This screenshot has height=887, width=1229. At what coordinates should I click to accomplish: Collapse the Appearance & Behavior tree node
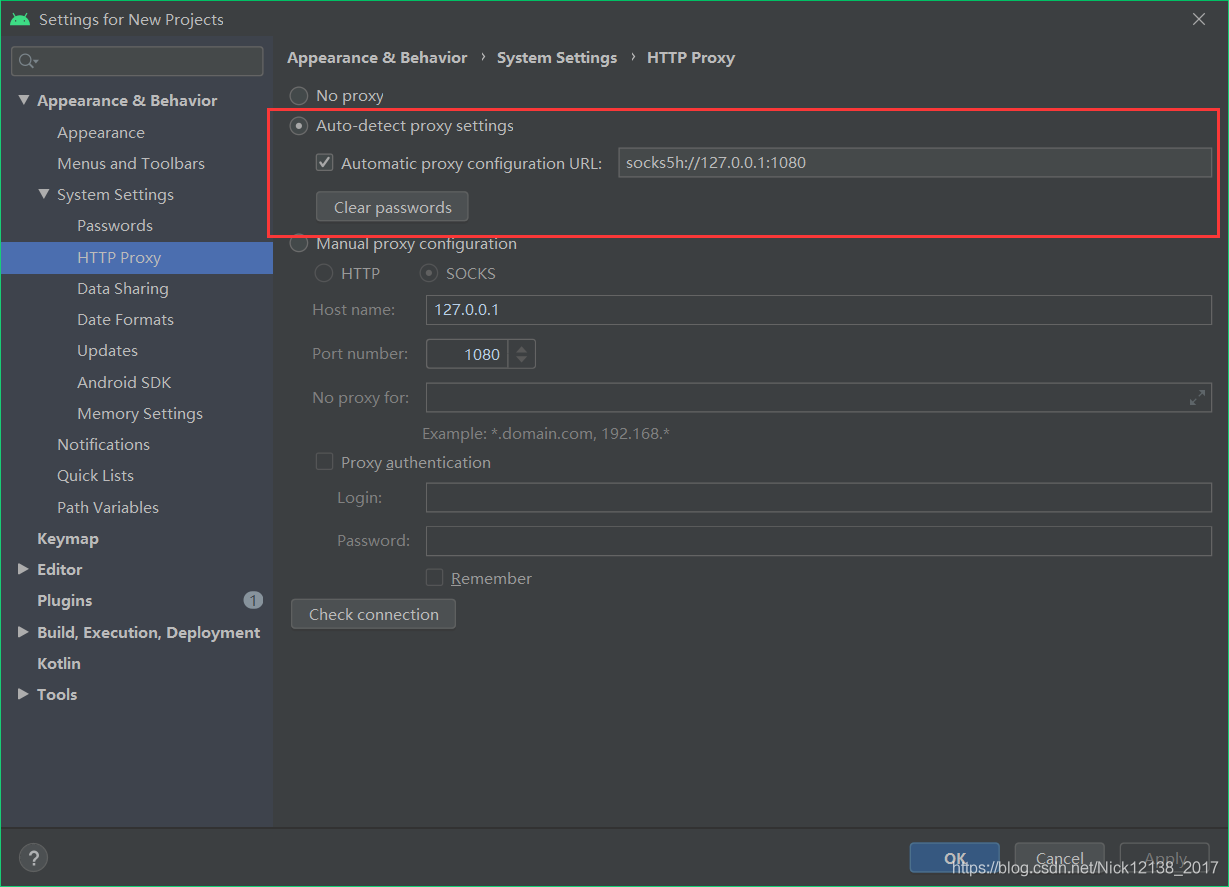(x=24, y=100)
